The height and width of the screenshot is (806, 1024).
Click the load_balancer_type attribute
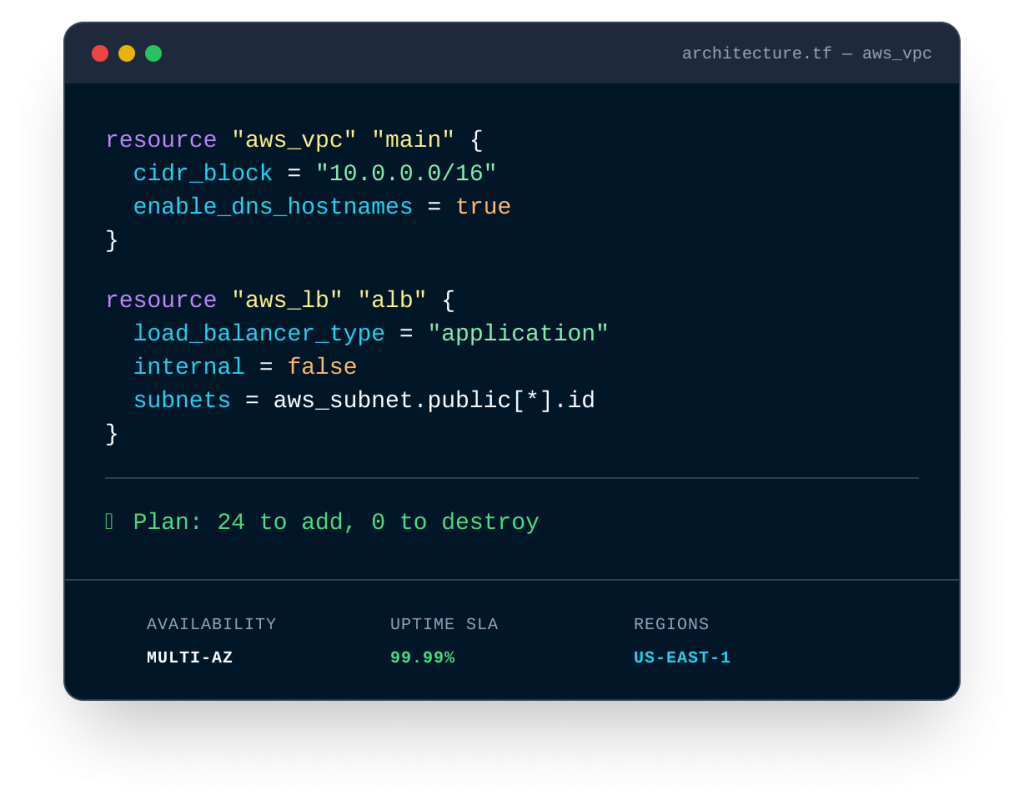259,333
